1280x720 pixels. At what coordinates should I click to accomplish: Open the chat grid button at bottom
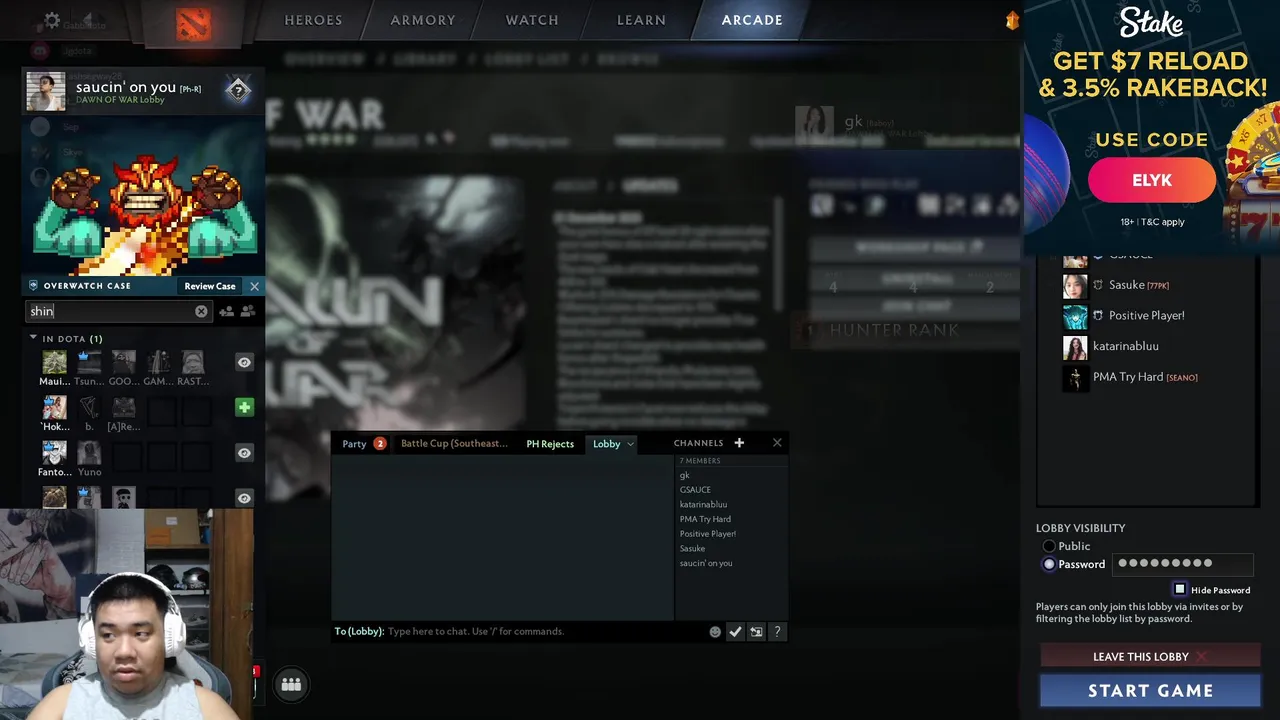(291, 684)
